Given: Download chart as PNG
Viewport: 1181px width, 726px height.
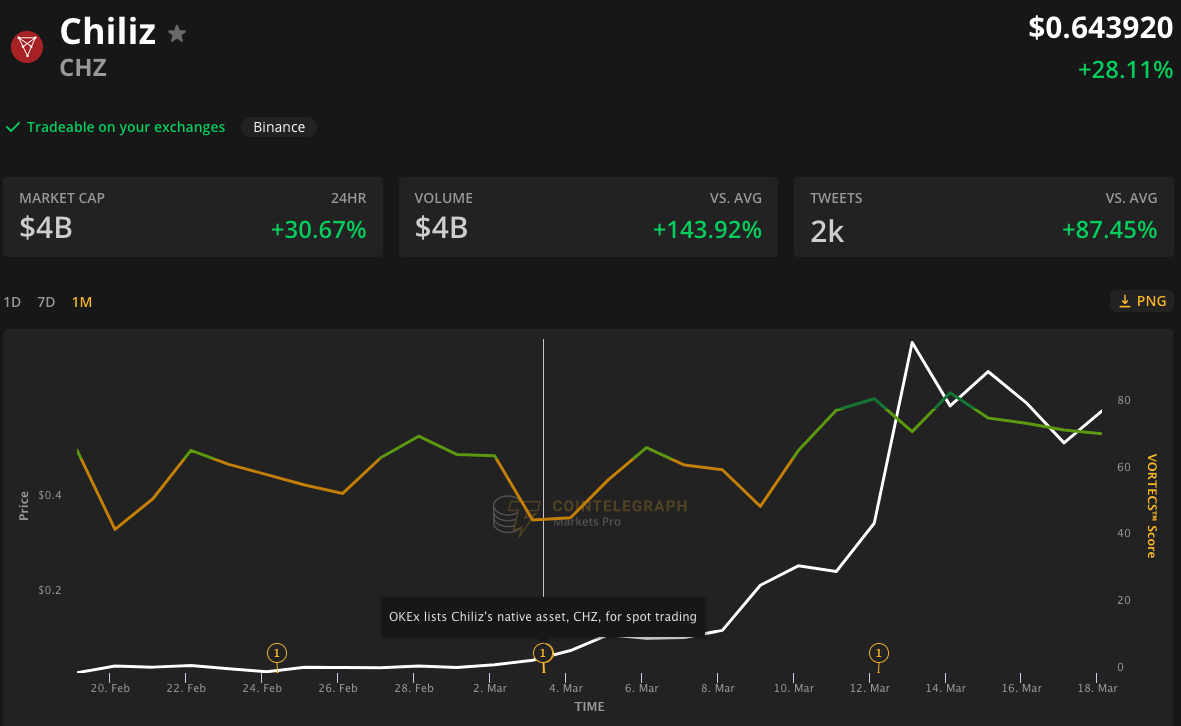Looking at the screenshot, I should coord(1142,301).
